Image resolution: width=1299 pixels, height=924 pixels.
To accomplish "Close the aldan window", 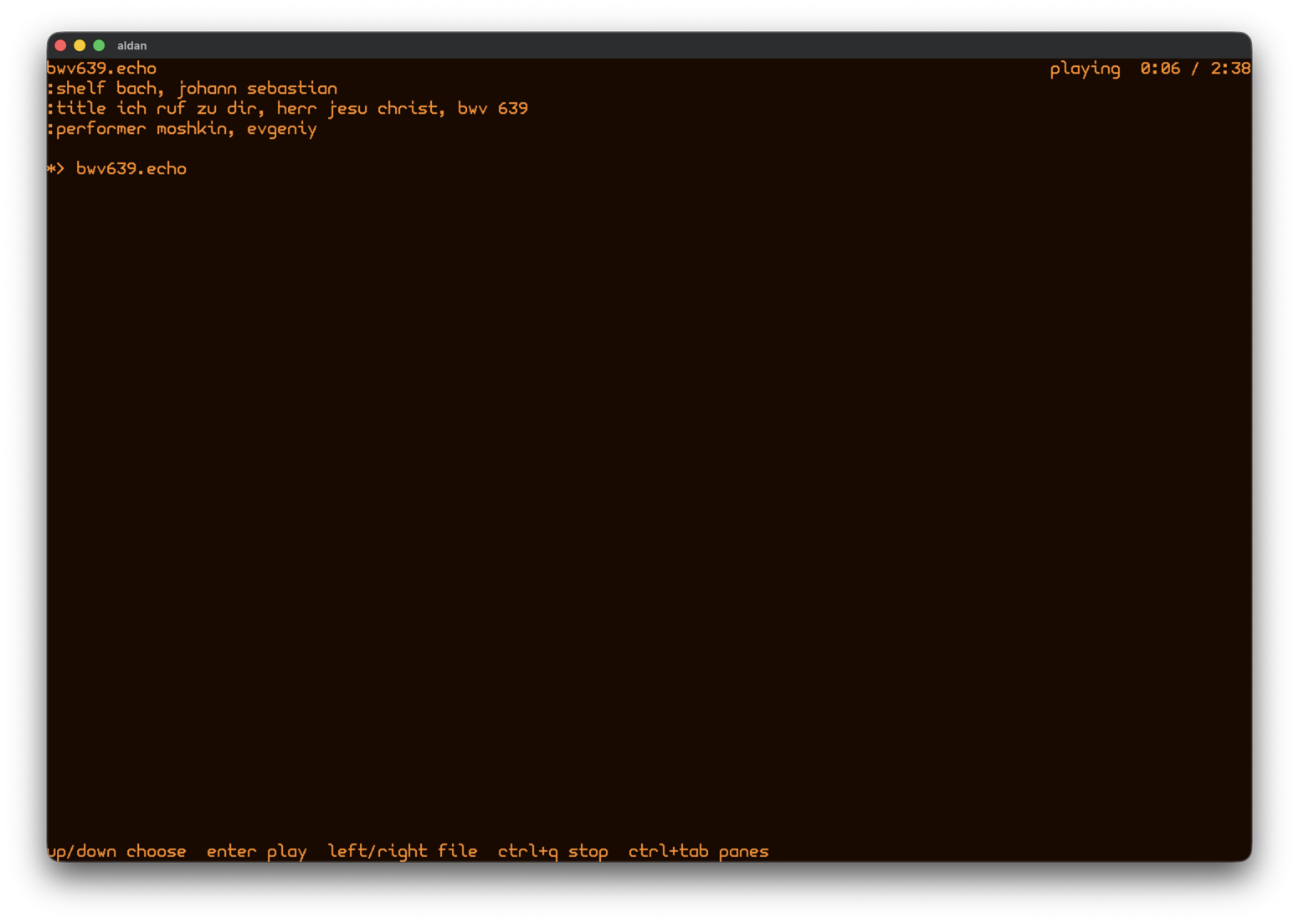I will click(60, 45).
